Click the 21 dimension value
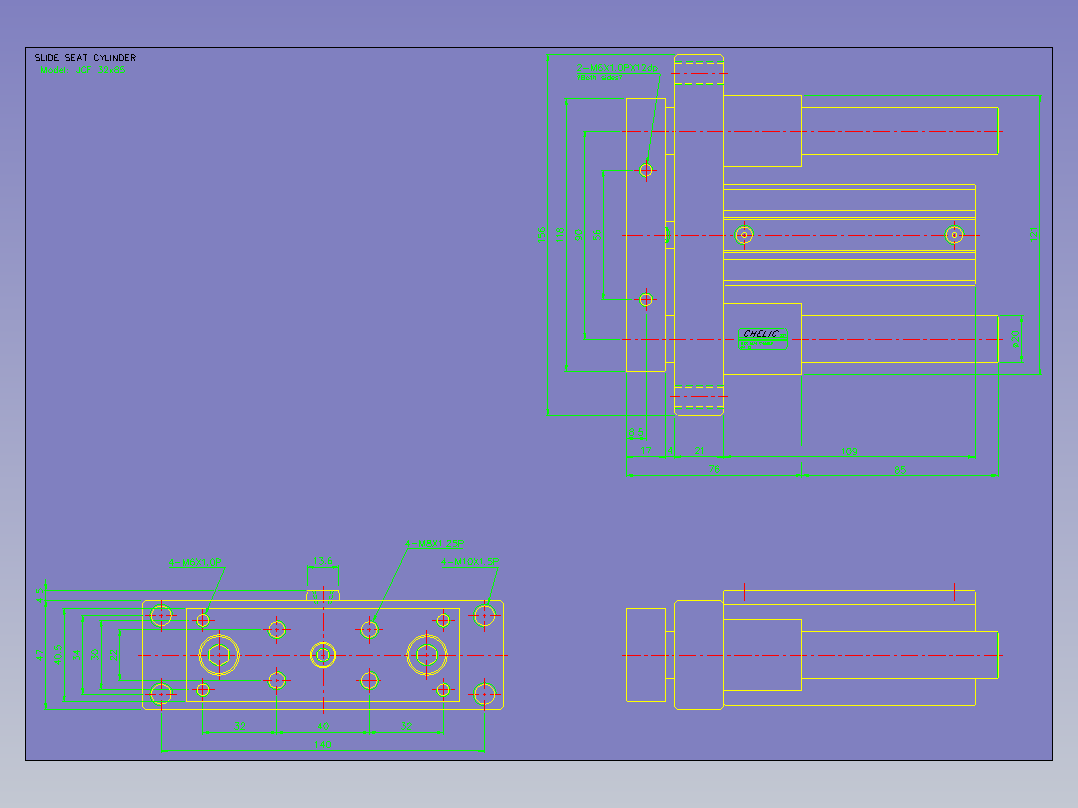Image resolution: width=1078 pixels, height=808 pixels. click(x=699, y=451)
